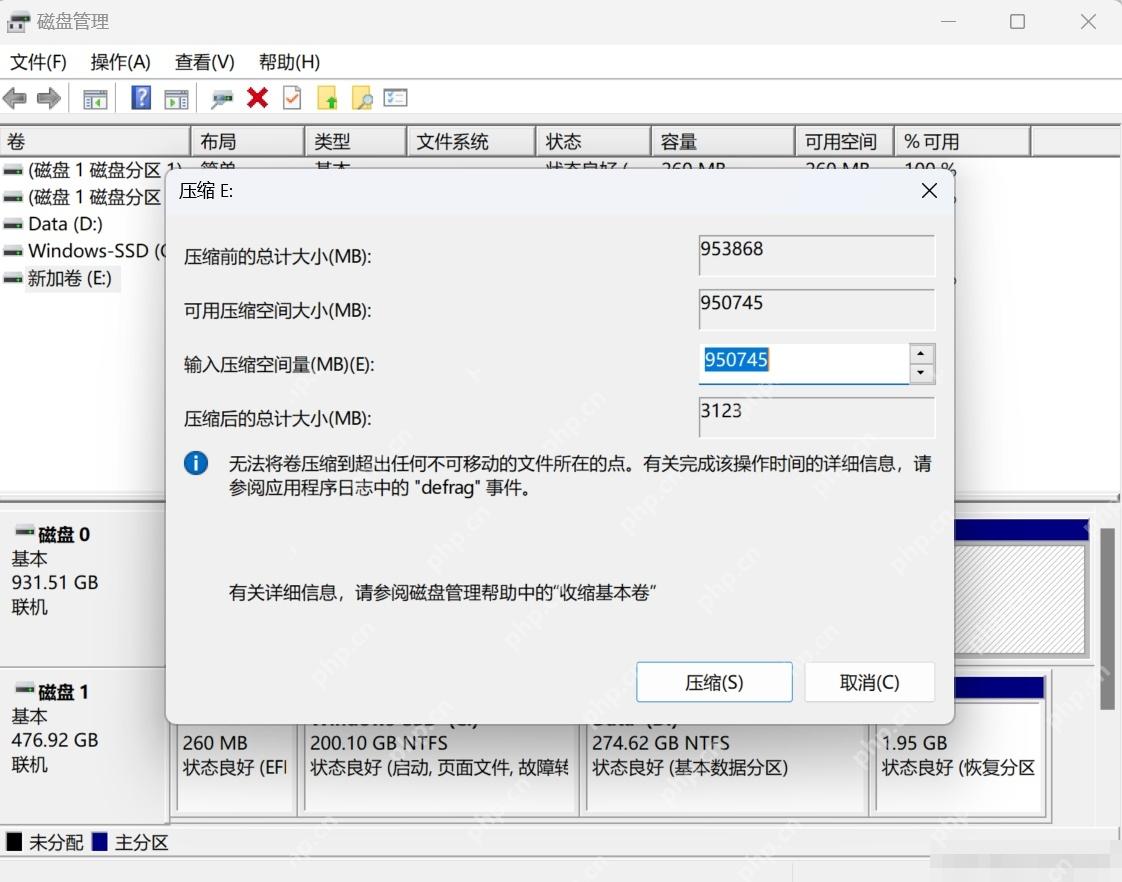Sort by the 卷 column header
The height and width of the screenshot is (882, 1122).
[95, 142]
